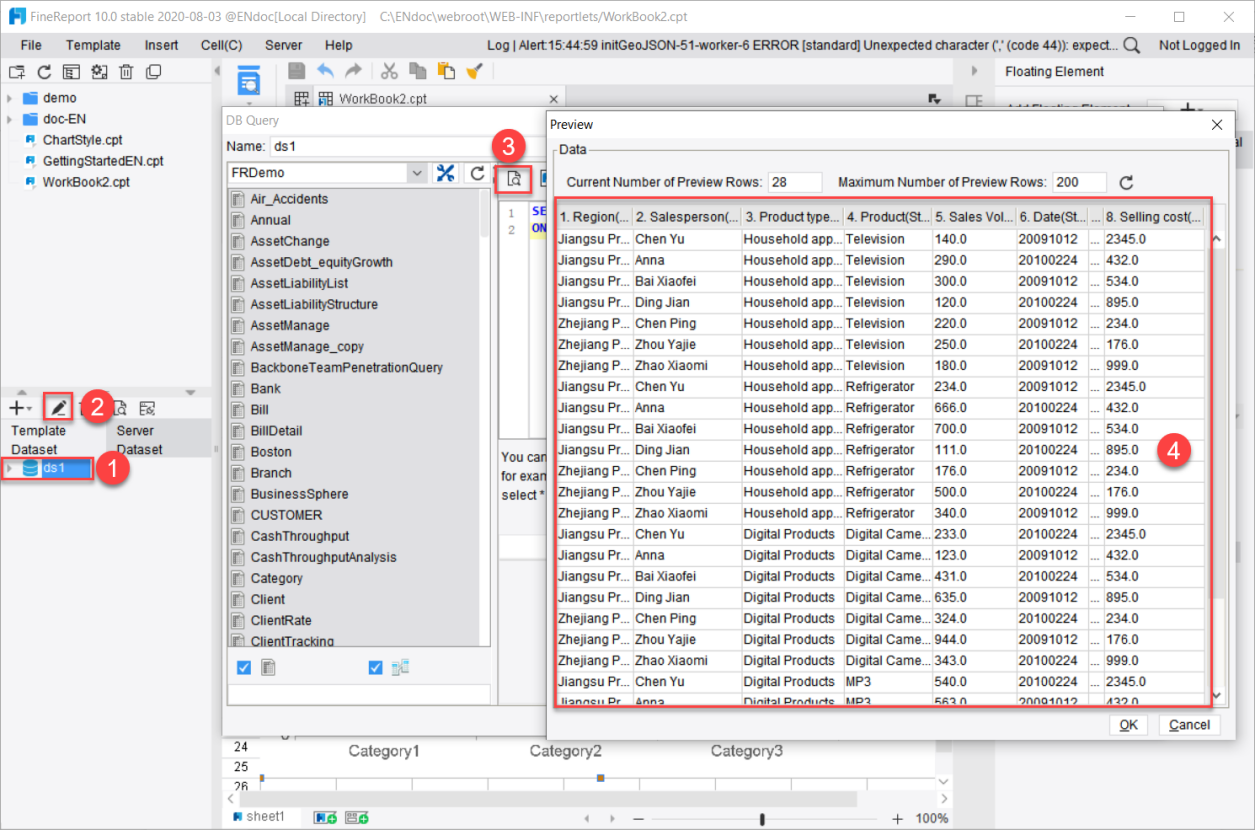Open the FRDemo connection dropdown
The image size is (1255, 830).
click(417, 173)
